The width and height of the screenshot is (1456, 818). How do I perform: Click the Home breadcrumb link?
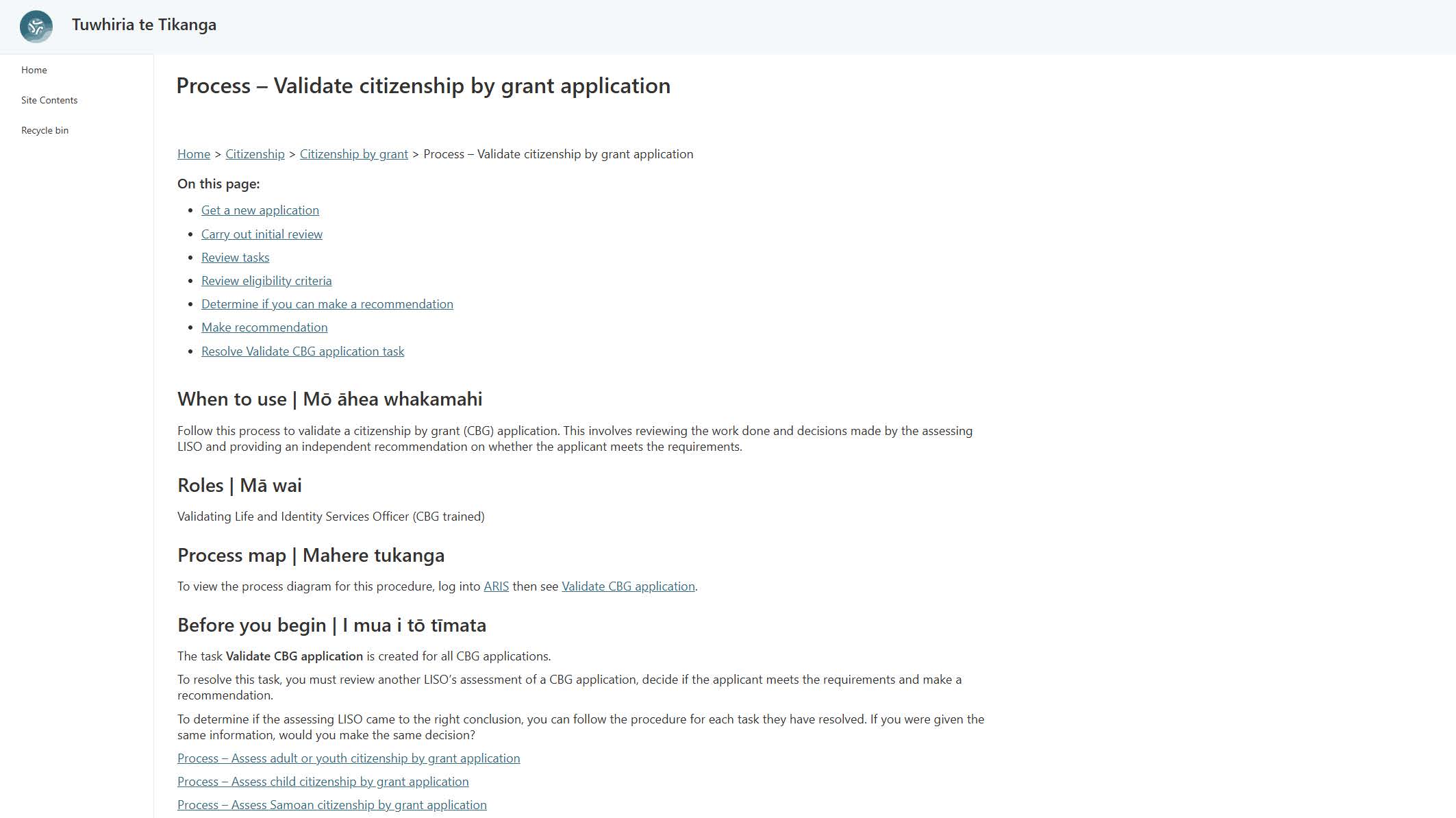pyautogui.click(x=194, y=154)
